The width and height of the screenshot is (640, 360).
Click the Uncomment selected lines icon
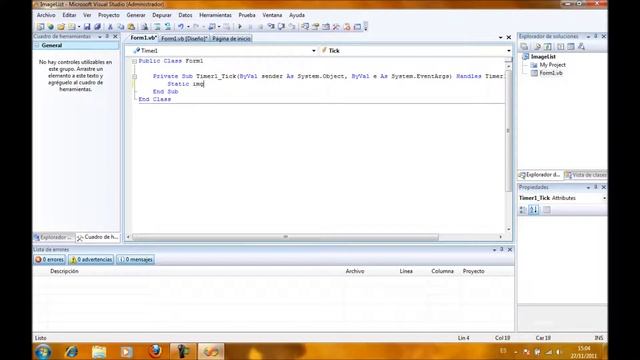(x=168, y=27)
